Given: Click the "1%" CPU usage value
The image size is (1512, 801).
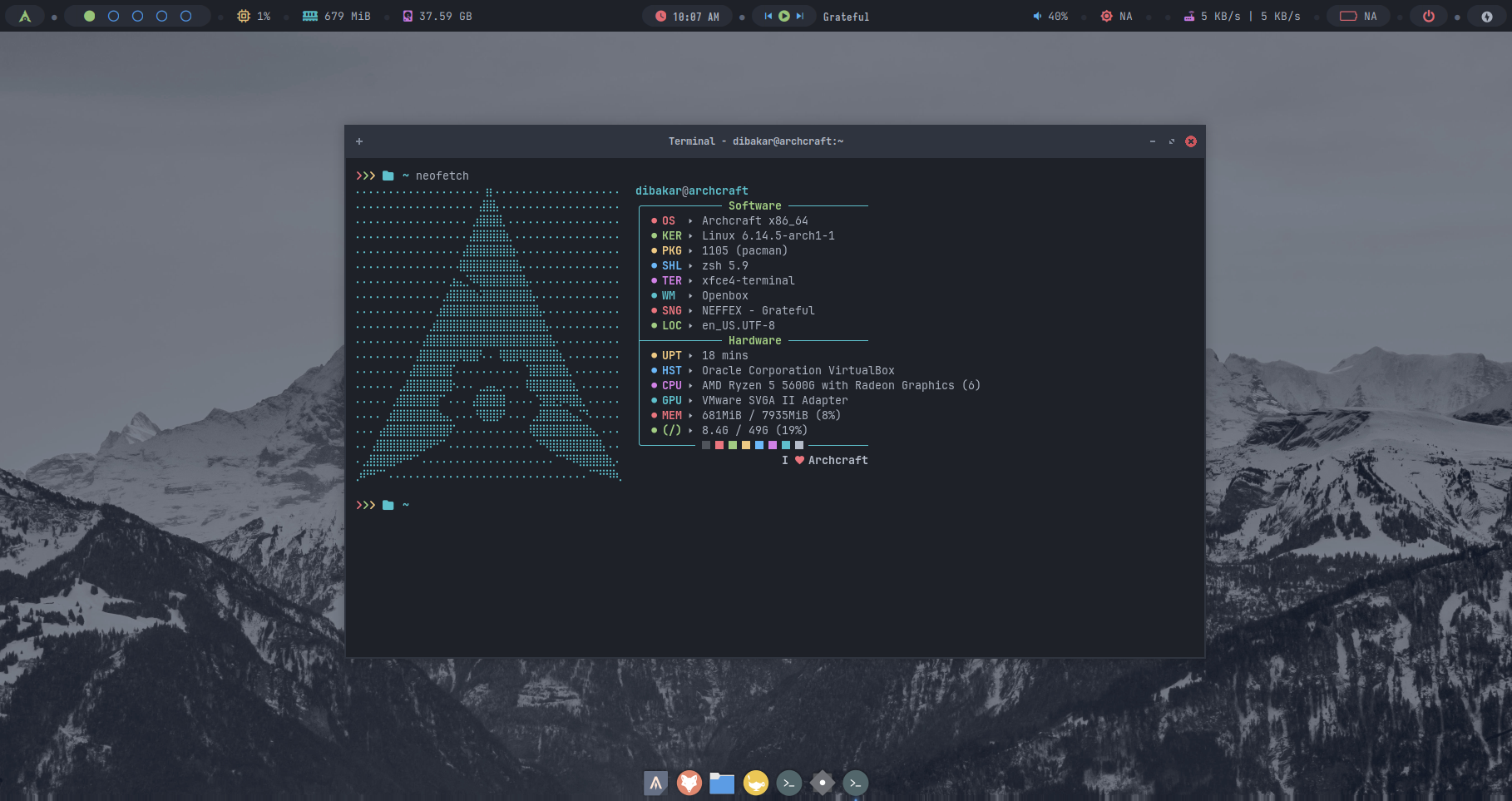Looking at the screenshot, I should [264, 17].
